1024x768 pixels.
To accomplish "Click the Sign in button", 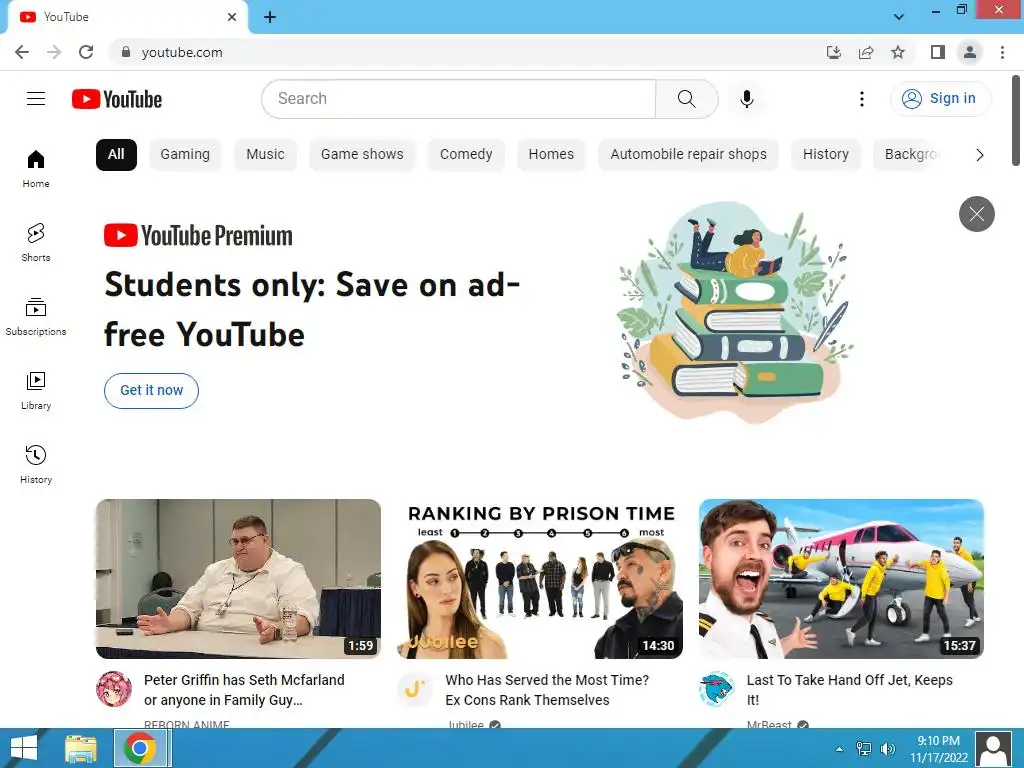I will pos(940,99).
